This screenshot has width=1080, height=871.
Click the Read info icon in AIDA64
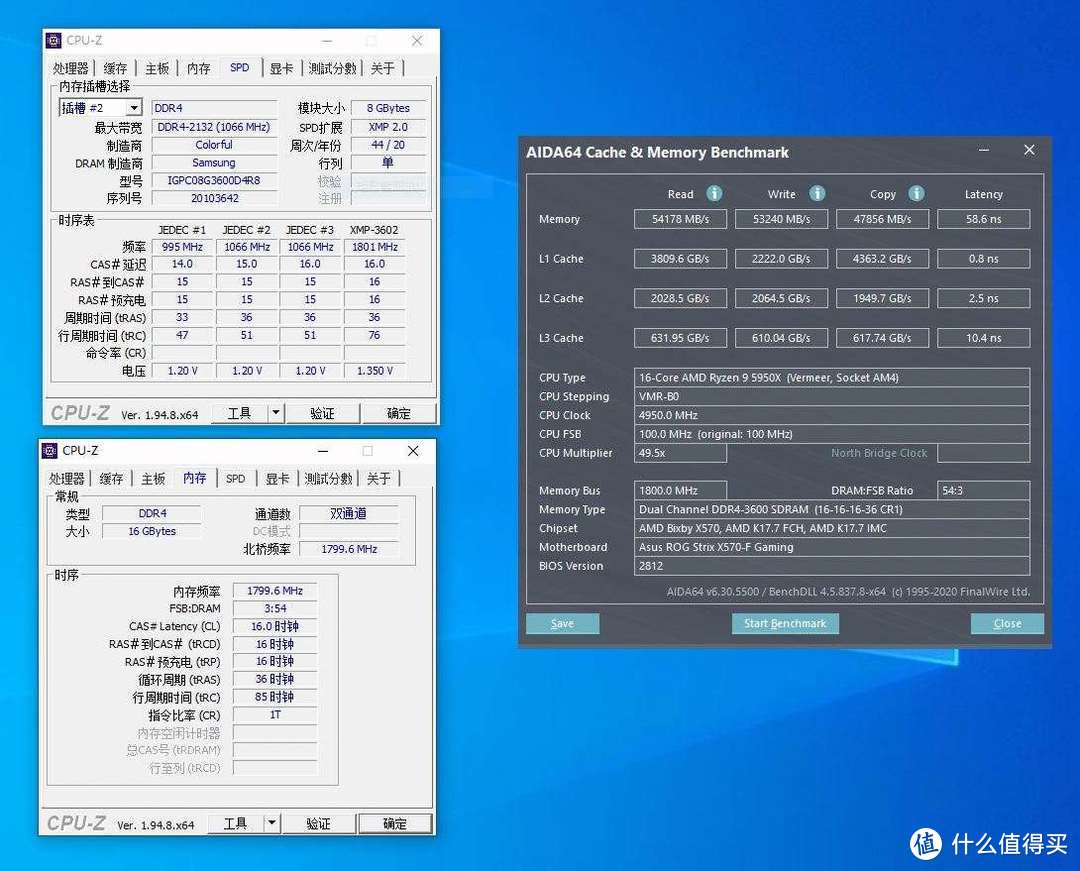click(x=714, y=193)
